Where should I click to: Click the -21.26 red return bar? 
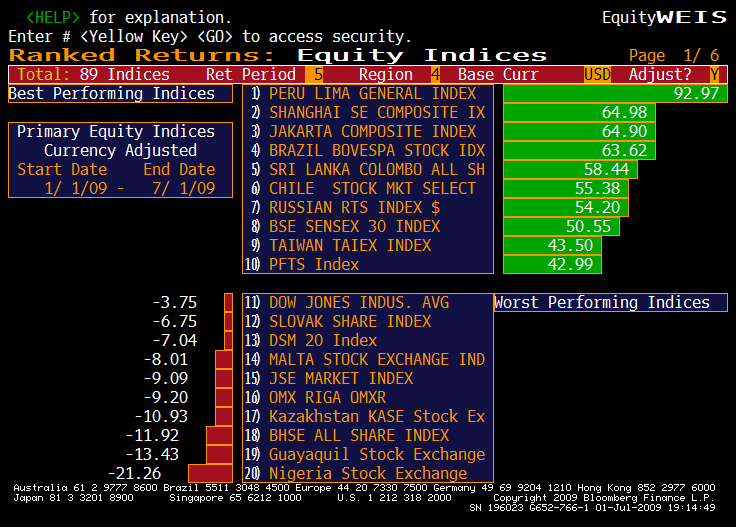(210, 473)
